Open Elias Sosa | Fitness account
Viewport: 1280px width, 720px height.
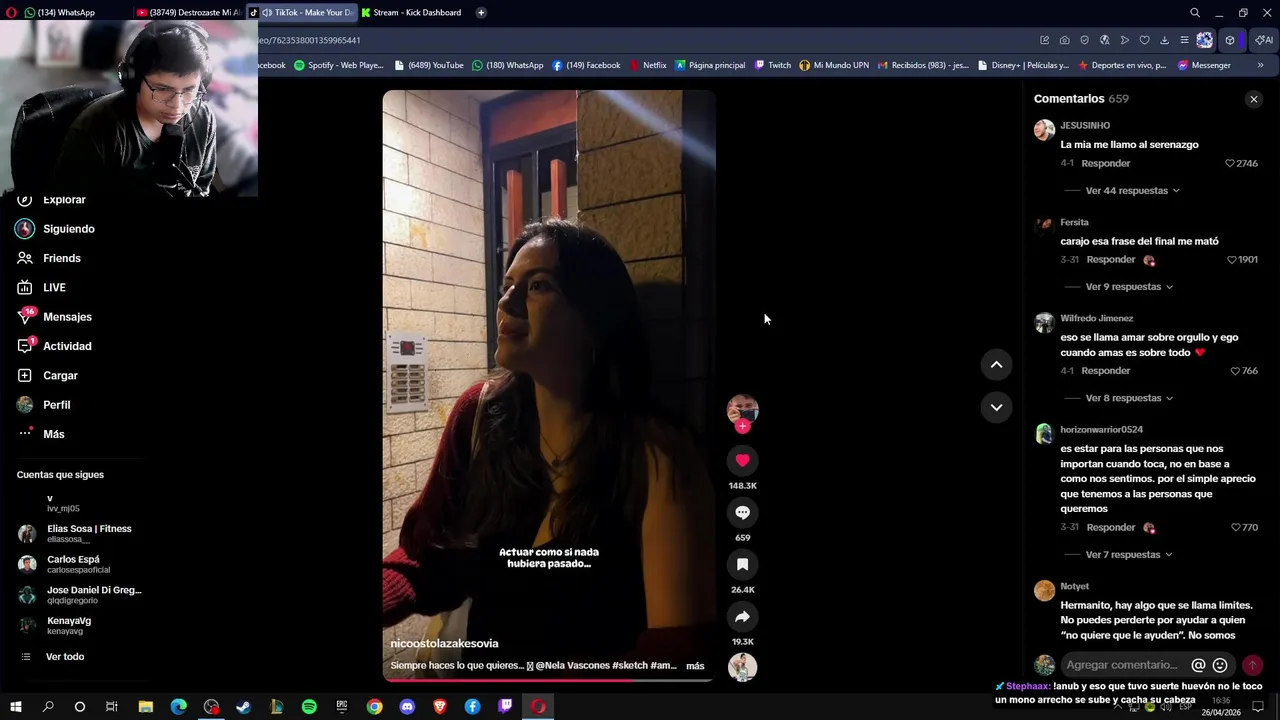80,533
